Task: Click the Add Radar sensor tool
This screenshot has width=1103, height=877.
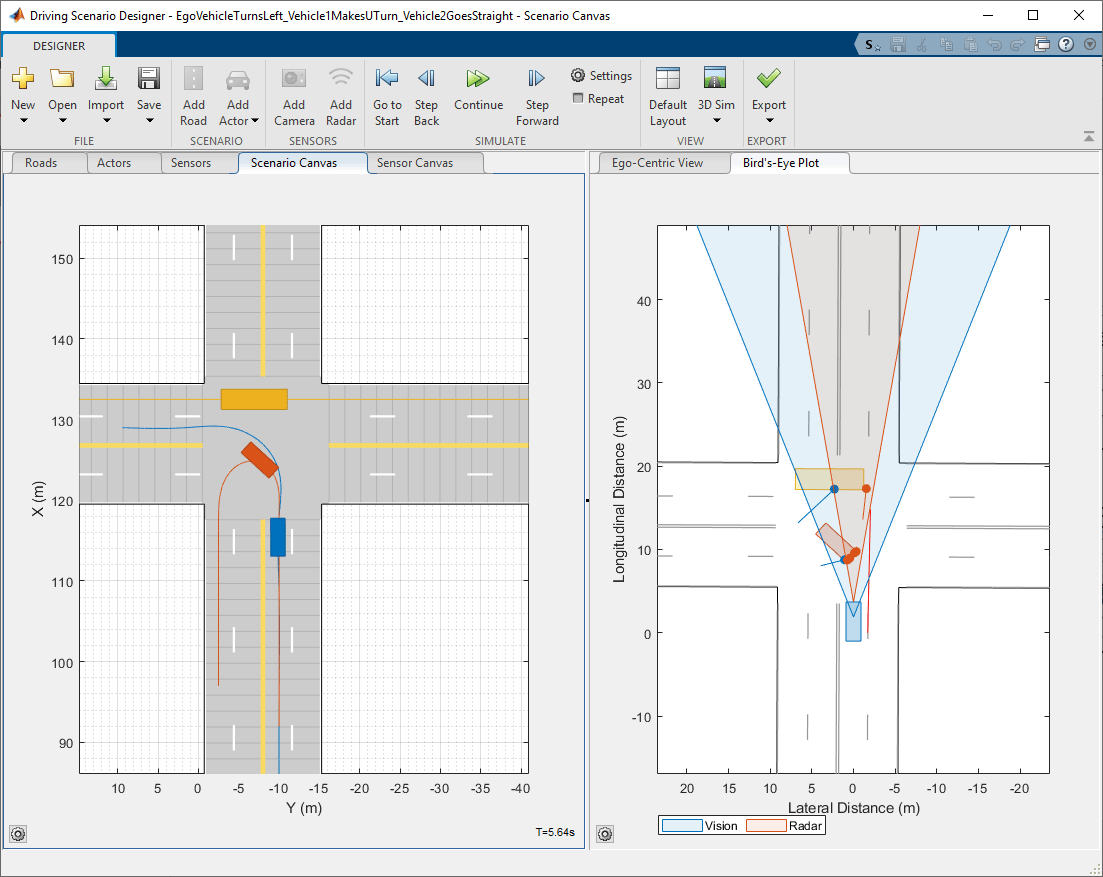Action: click(x=341, y=95)
